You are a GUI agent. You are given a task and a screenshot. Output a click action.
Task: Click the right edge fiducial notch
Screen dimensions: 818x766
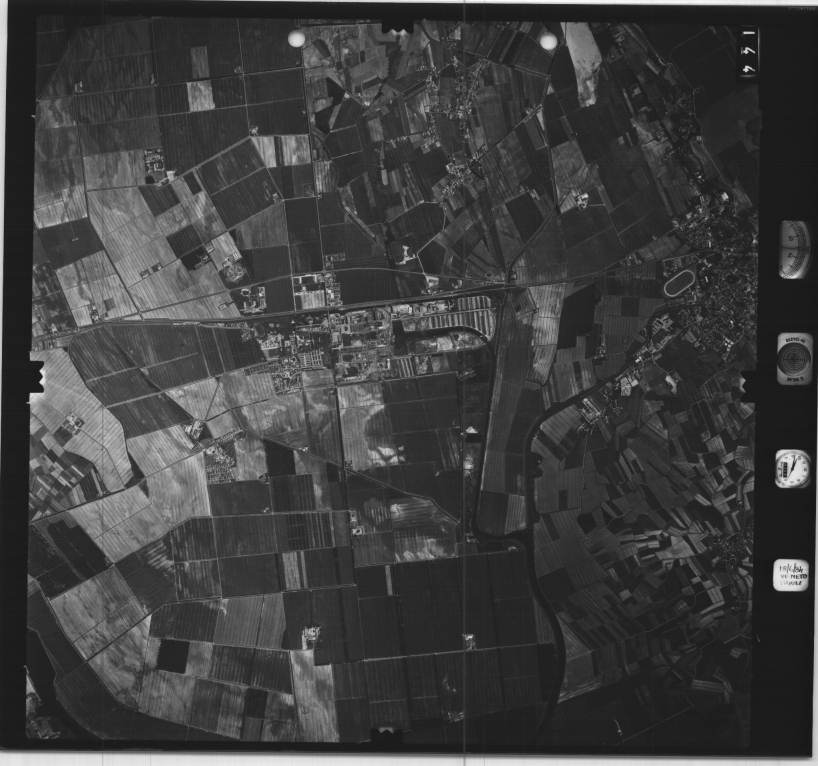pyautogui.click(x=748, y=385)
